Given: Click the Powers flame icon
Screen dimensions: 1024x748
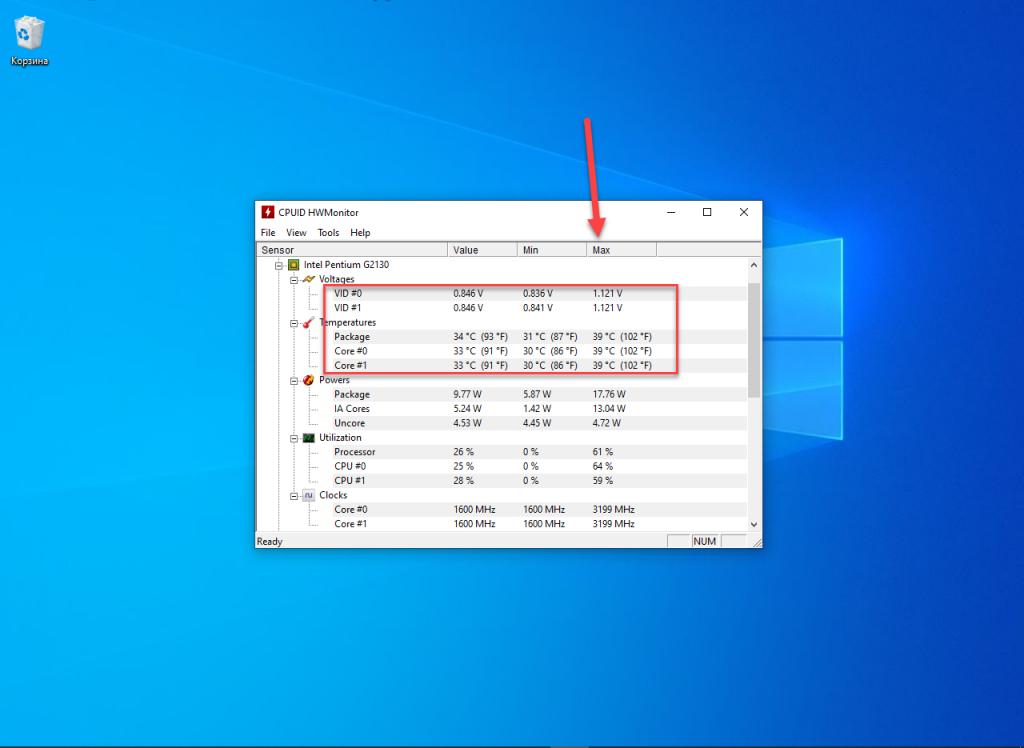Looking at the screenshot, I should point(308,380).
